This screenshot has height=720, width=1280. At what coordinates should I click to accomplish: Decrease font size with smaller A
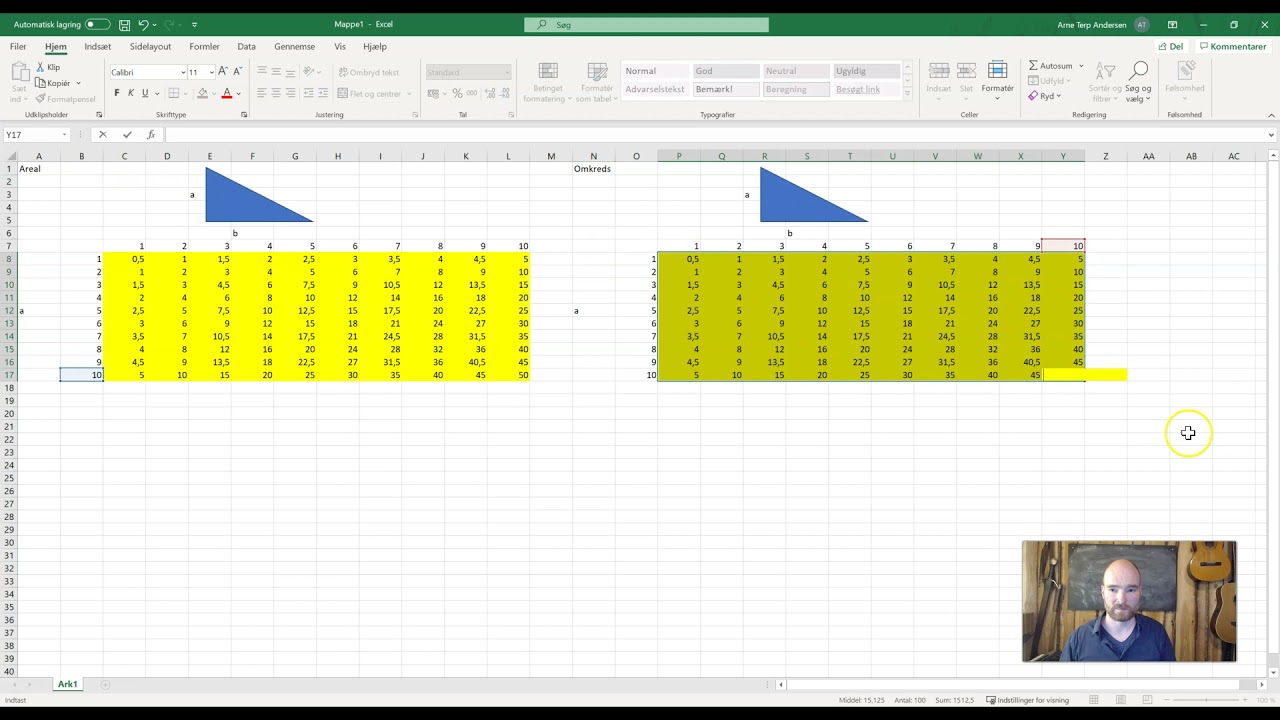tap(237, 71)
